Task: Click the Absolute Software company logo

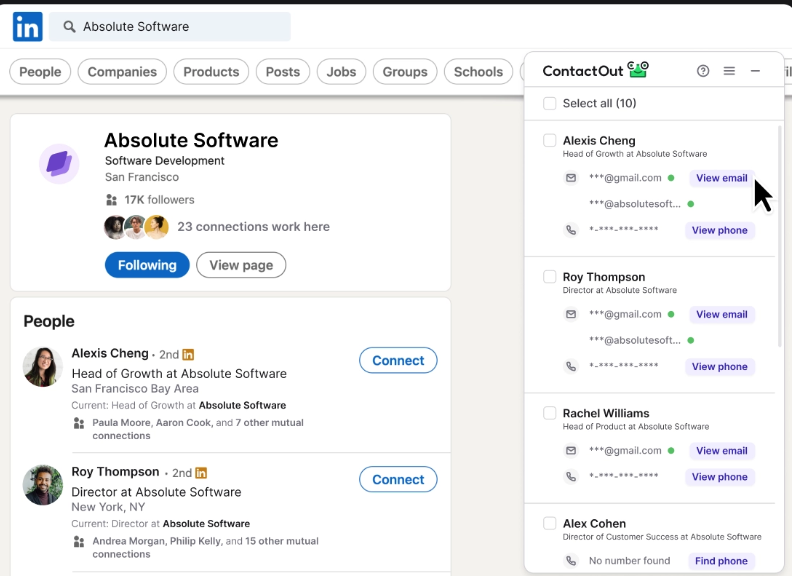Action: click(x=59, y=164)
